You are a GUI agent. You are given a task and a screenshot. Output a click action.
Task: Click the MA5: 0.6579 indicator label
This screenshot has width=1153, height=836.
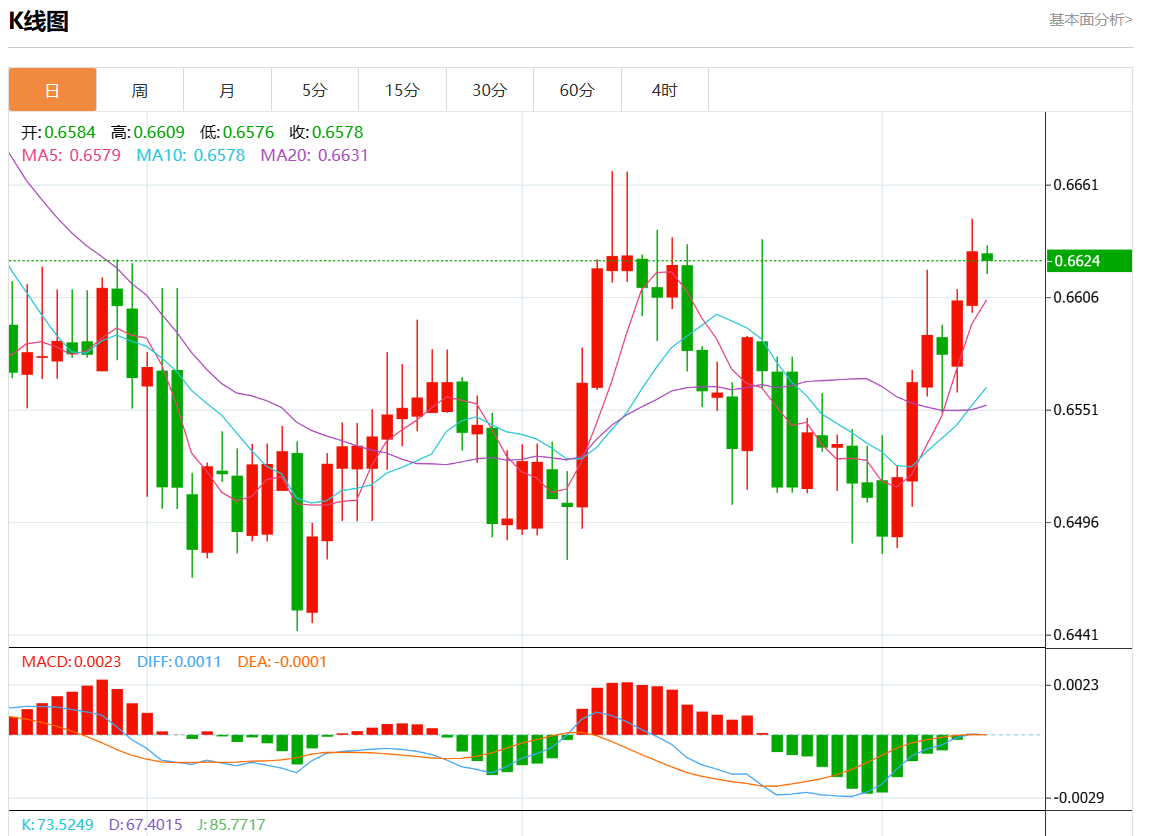(x=71, y=155)
